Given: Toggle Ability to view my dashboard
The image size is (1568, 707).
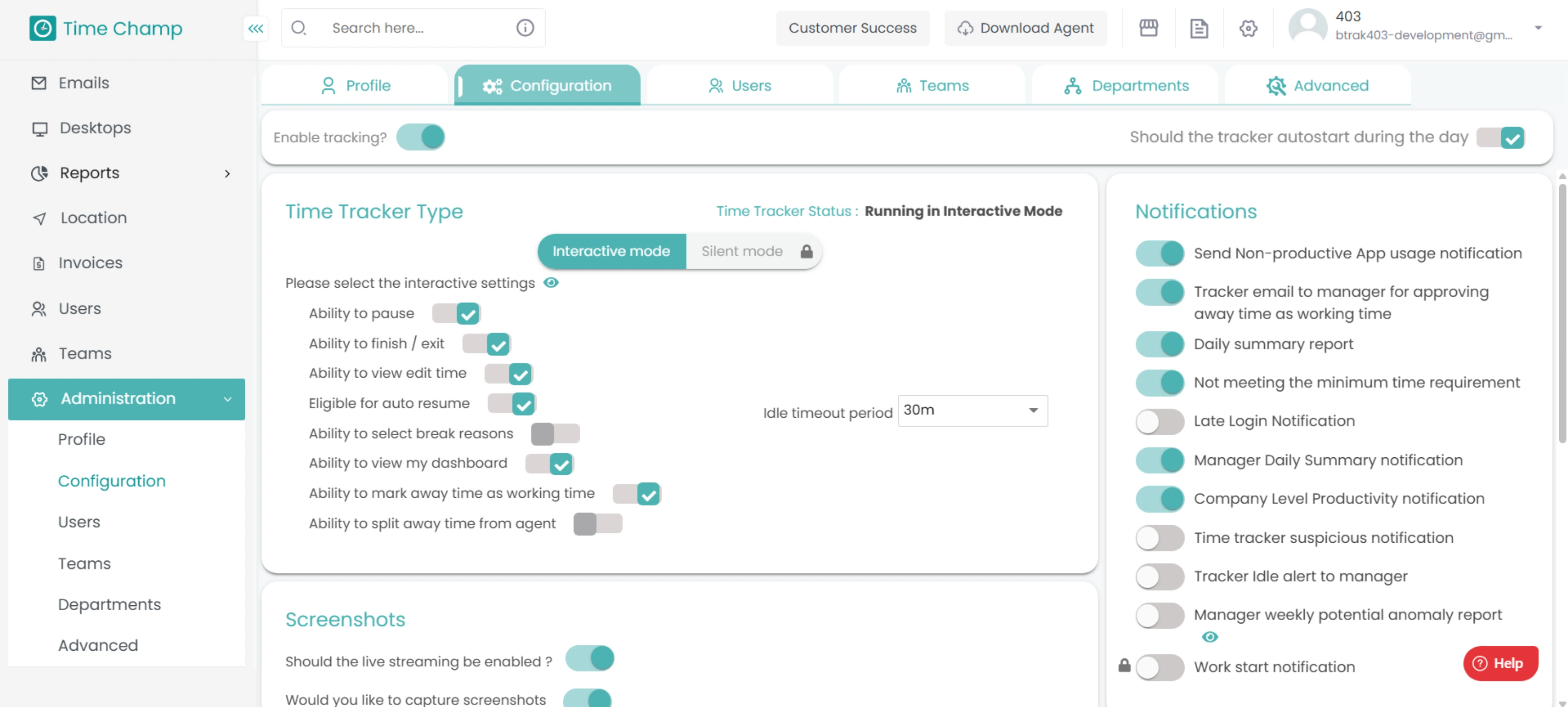Looking at the screenshot, I should click(x=549, y=464).
